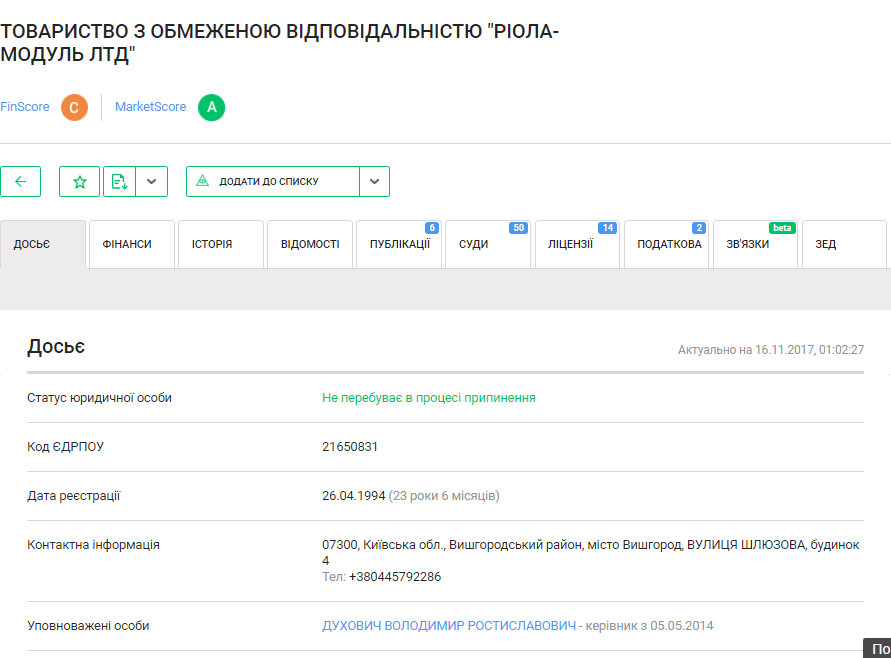The height and width of the screenshot is (658, 891).
Task: Open the dropdown next to Додати до списку
Action: (x=374, y=181)
